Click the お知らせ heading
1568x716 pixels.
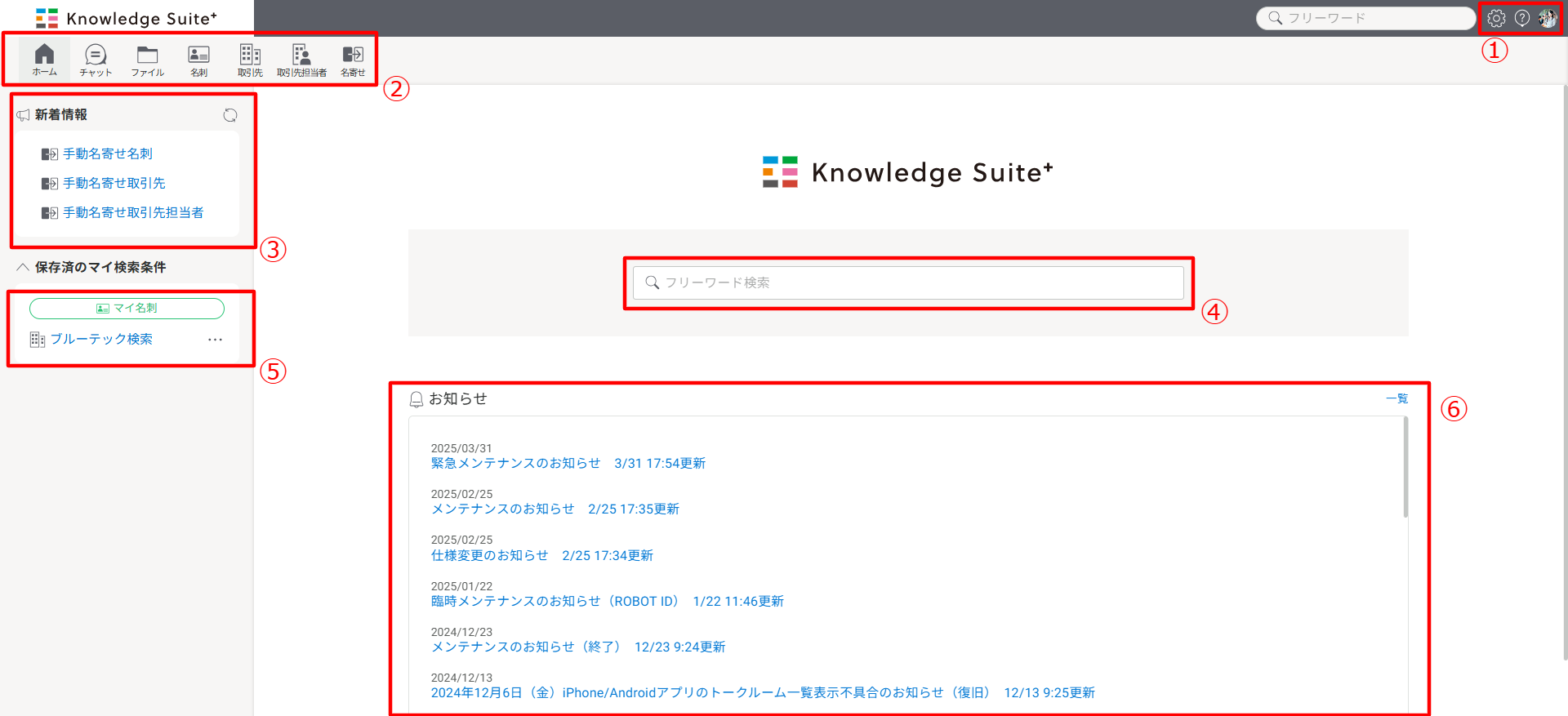pos(458,398)
